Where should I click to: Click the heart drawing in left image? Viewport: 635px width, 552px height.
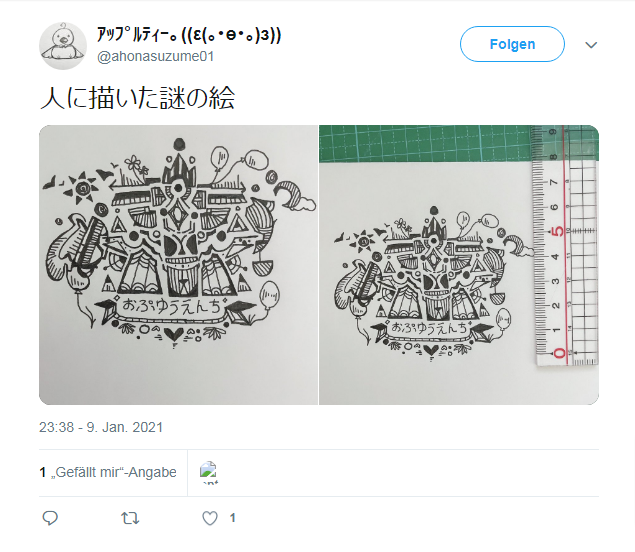coord(173,335)
